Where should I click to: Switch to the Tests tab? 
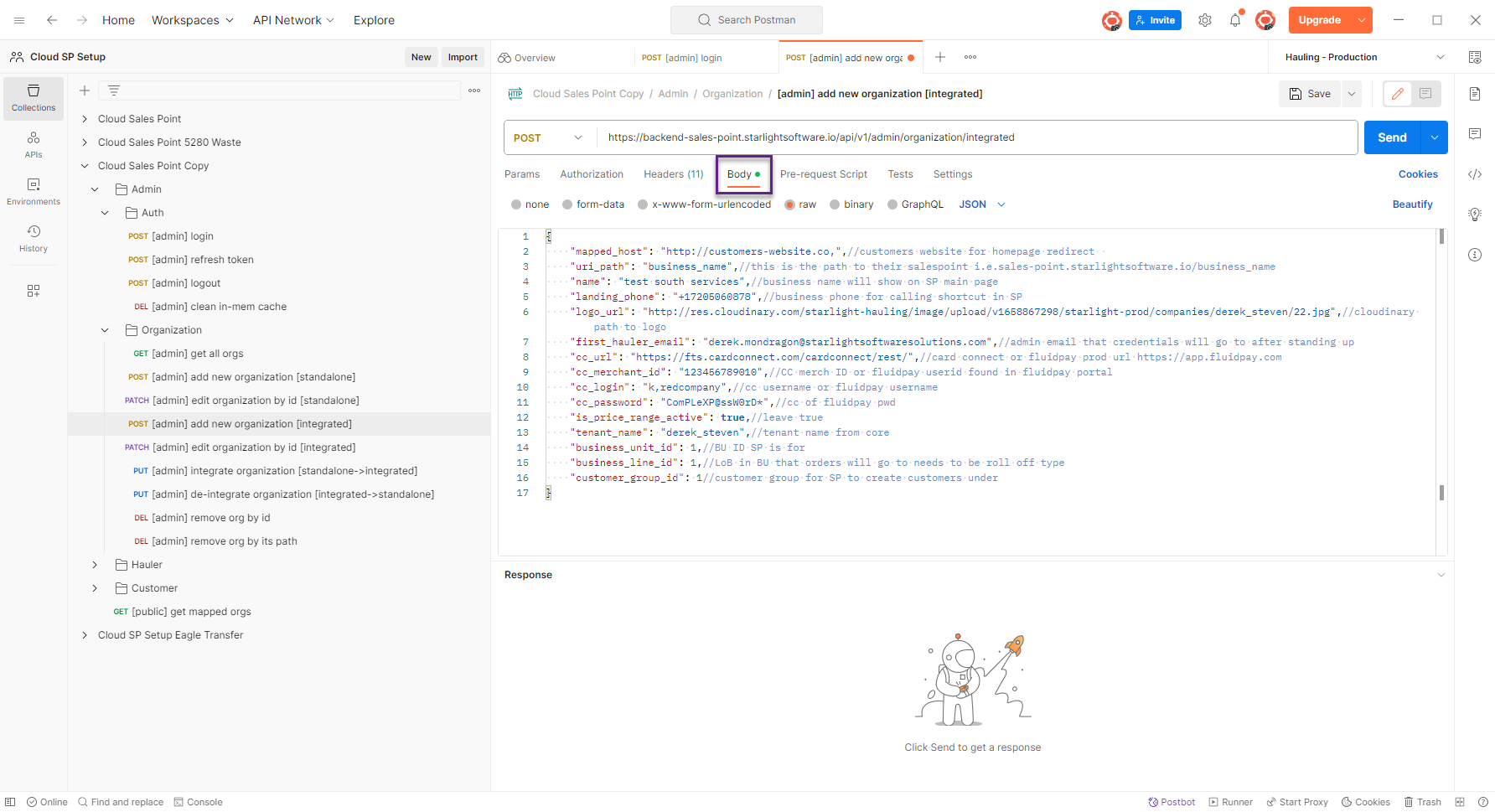900,174
